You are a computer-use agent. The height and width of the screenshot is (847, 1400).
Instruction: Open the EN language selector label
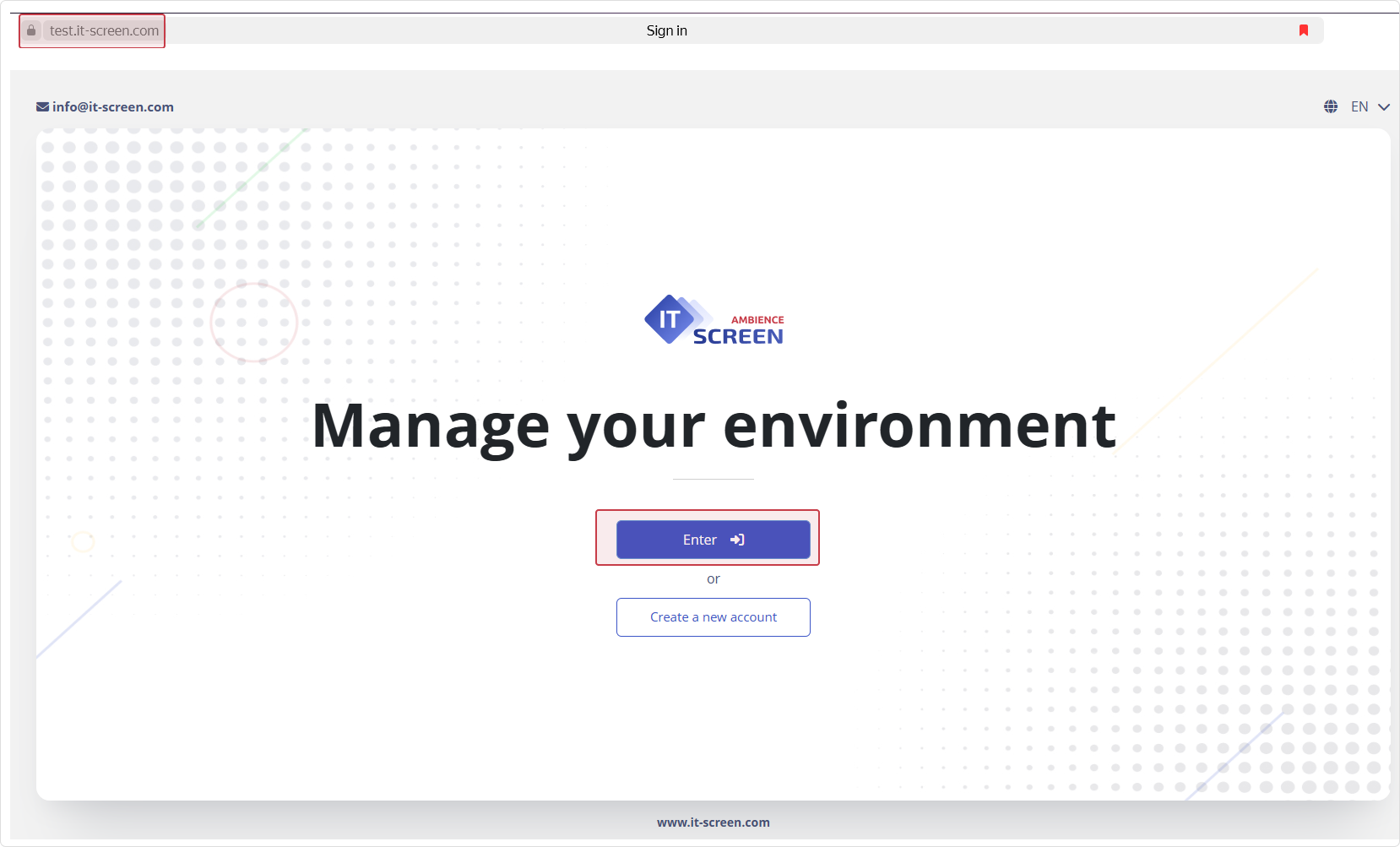point(1359,107)
